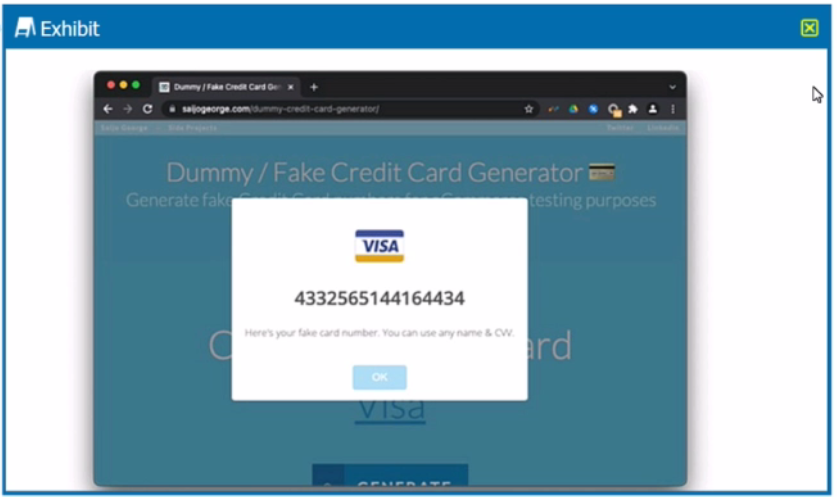Click the yellow macOS minimize dot

[x=123, y=85]
